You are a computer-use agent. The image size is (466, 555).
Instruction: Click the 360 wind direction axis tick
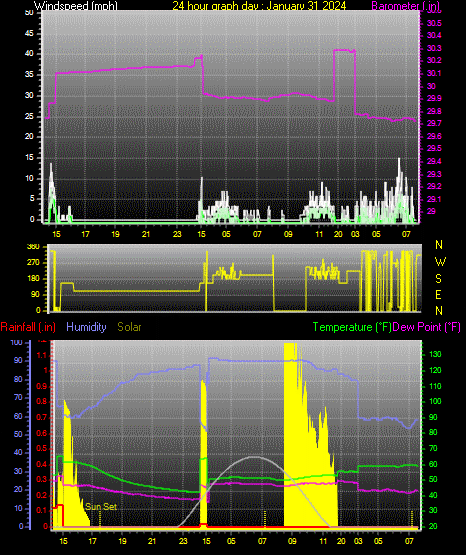tap(33, 247)
